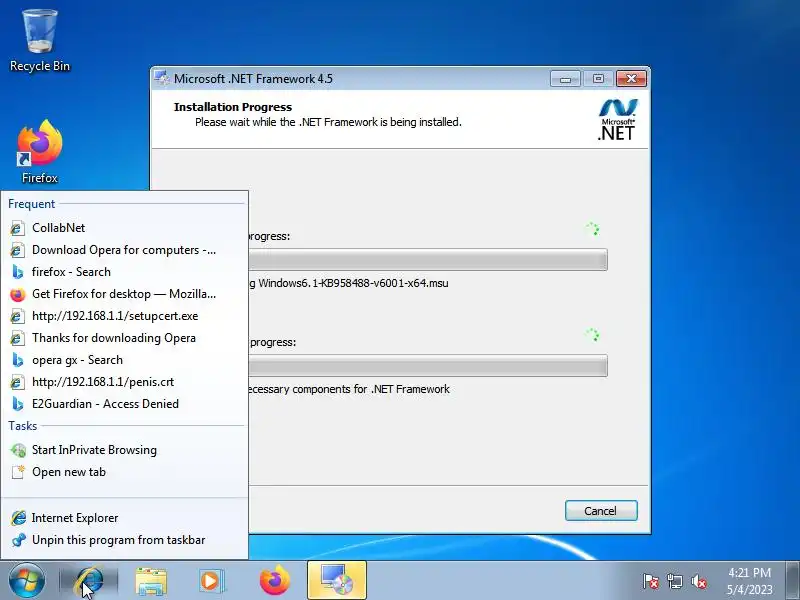Image resolution: width=800 pixels, height=600 pixels.
Task: Open the clock showing 4:21 PM
Action: (749, 581)
